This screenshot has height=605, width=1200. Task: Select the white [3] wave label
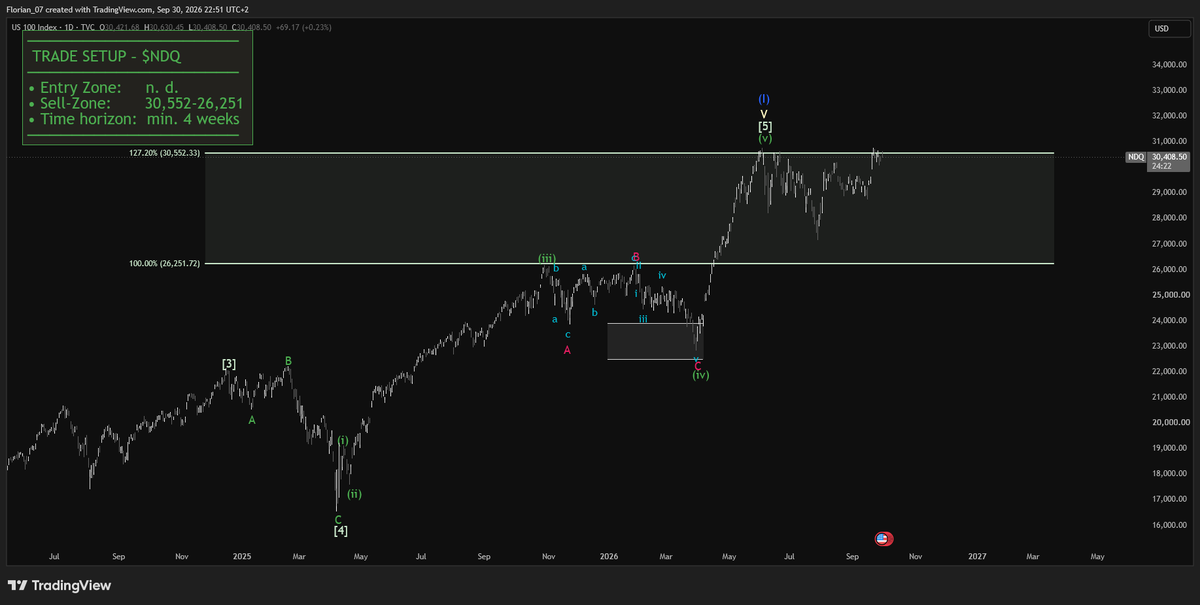(229, 364)
